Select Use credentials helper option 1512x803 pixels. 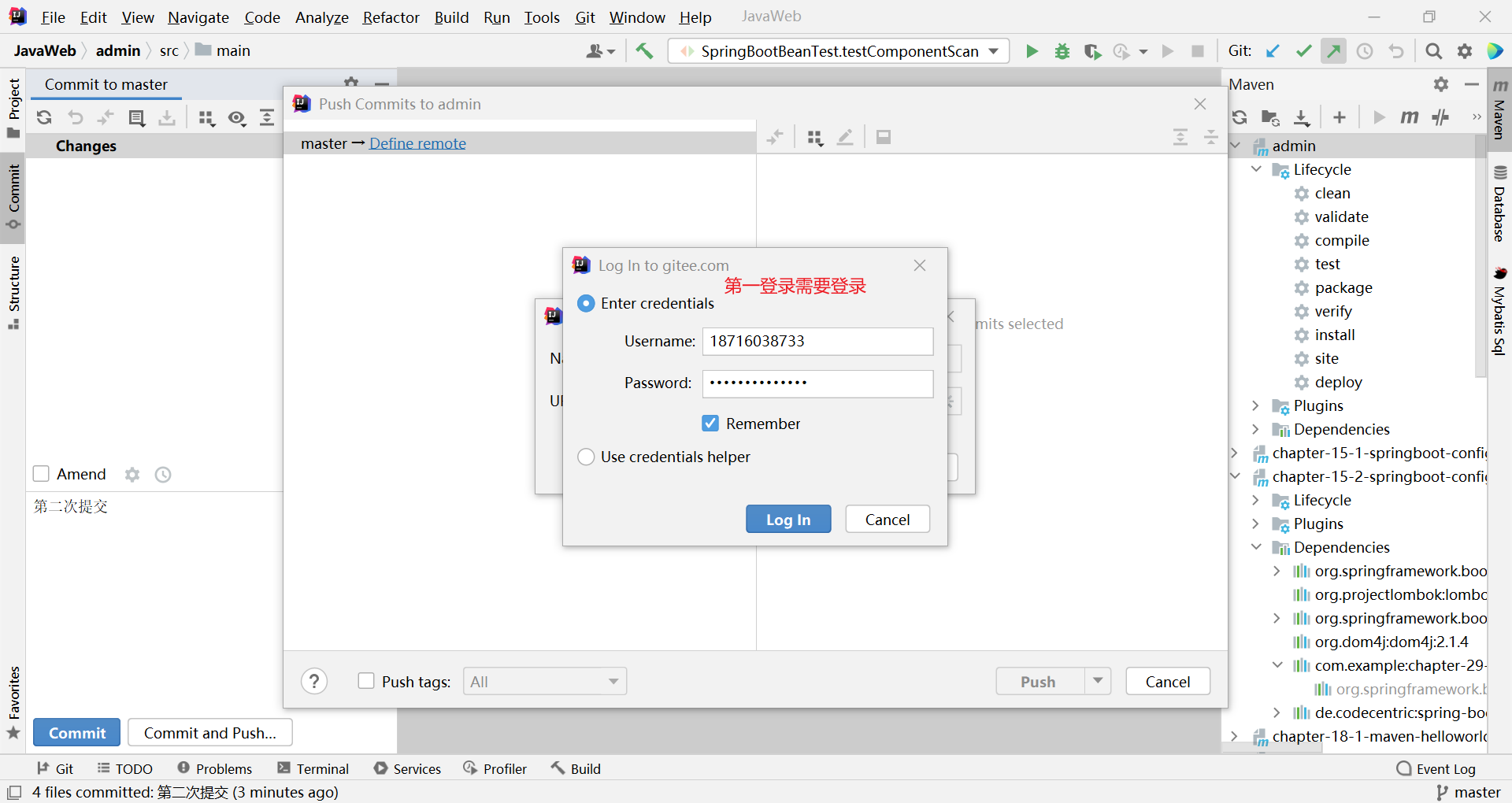pyautogui.click(x=586, y=457)
